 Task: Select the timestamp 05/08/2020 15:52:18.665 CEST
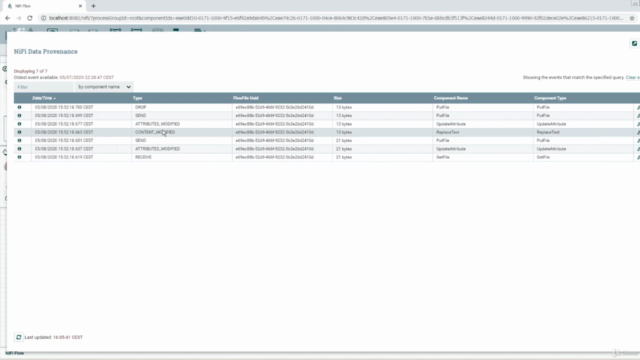coord(64,132)
